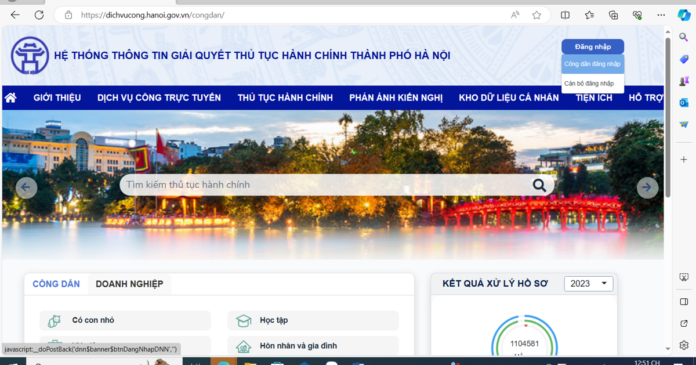Open browser Settings and more menu
Image resolution: width=696 pixels, height=365 pixels.
pyautogui.click(x=661, y=15)
